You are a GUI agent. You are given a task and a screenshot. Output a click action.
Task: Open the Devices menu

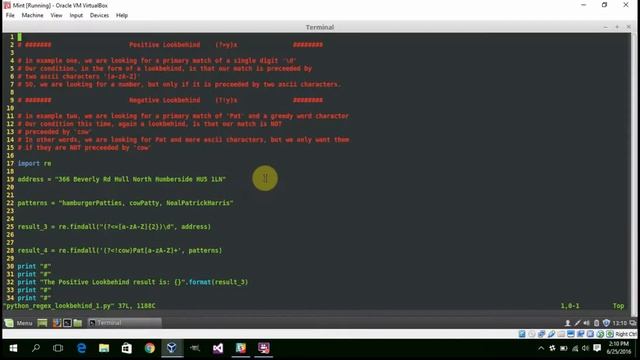pyautogui.click(x=99, y=15)
